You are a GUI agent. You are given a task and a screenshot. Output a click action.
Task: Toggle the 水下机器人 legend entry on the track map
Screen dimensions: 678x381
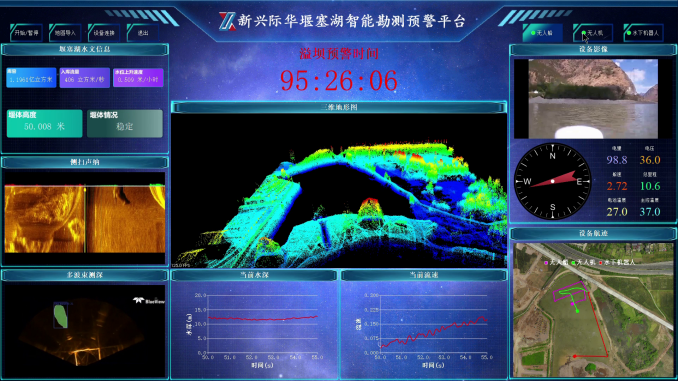tap(617, 262)
